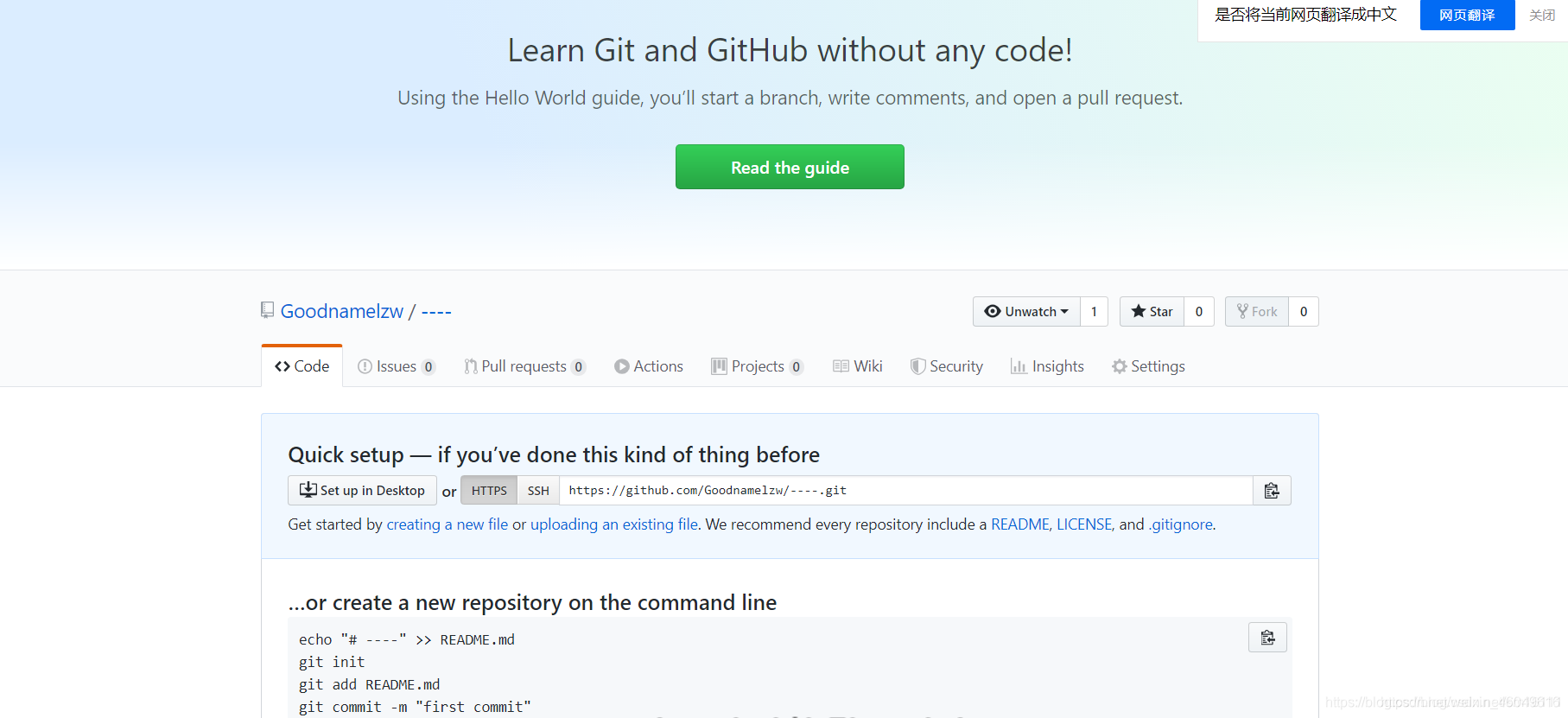
Task: Star this repository
Action: 1152,312
